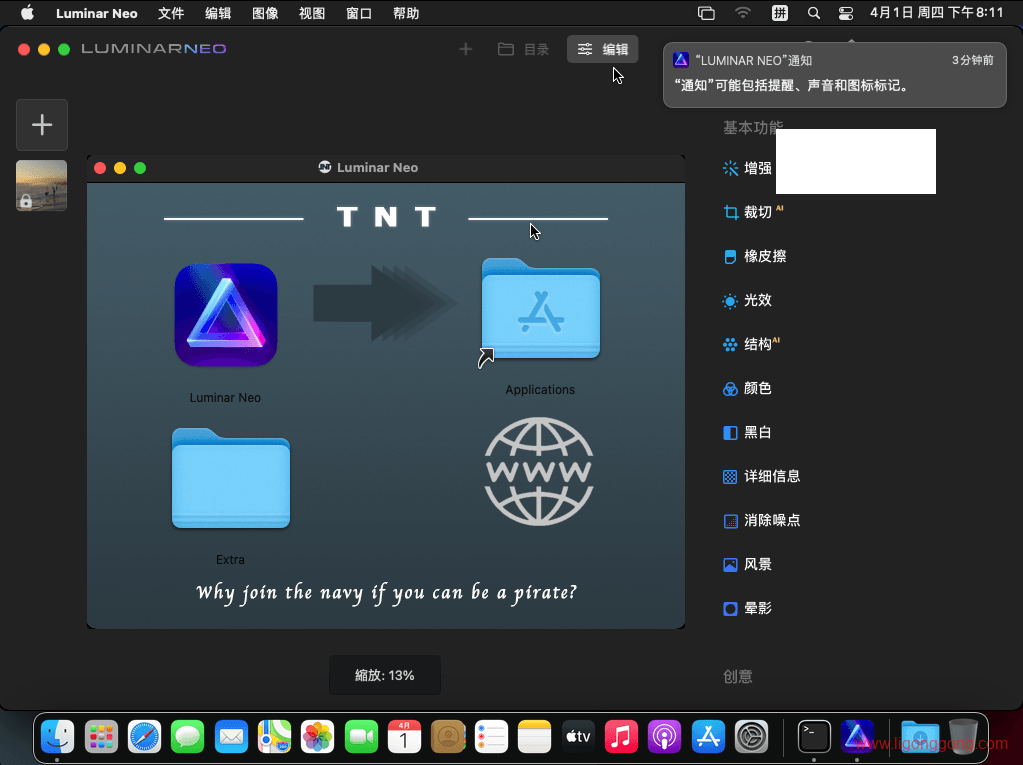
Task: Open the 文件 (File) menu
Action: coord(171,13)
